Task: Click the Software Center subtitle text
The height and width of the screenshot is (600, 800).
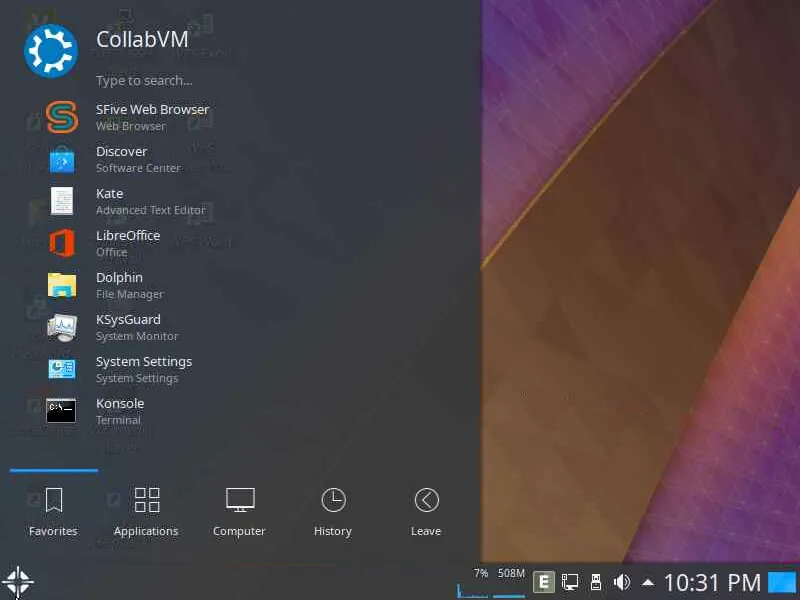Action: pos(138,168)
